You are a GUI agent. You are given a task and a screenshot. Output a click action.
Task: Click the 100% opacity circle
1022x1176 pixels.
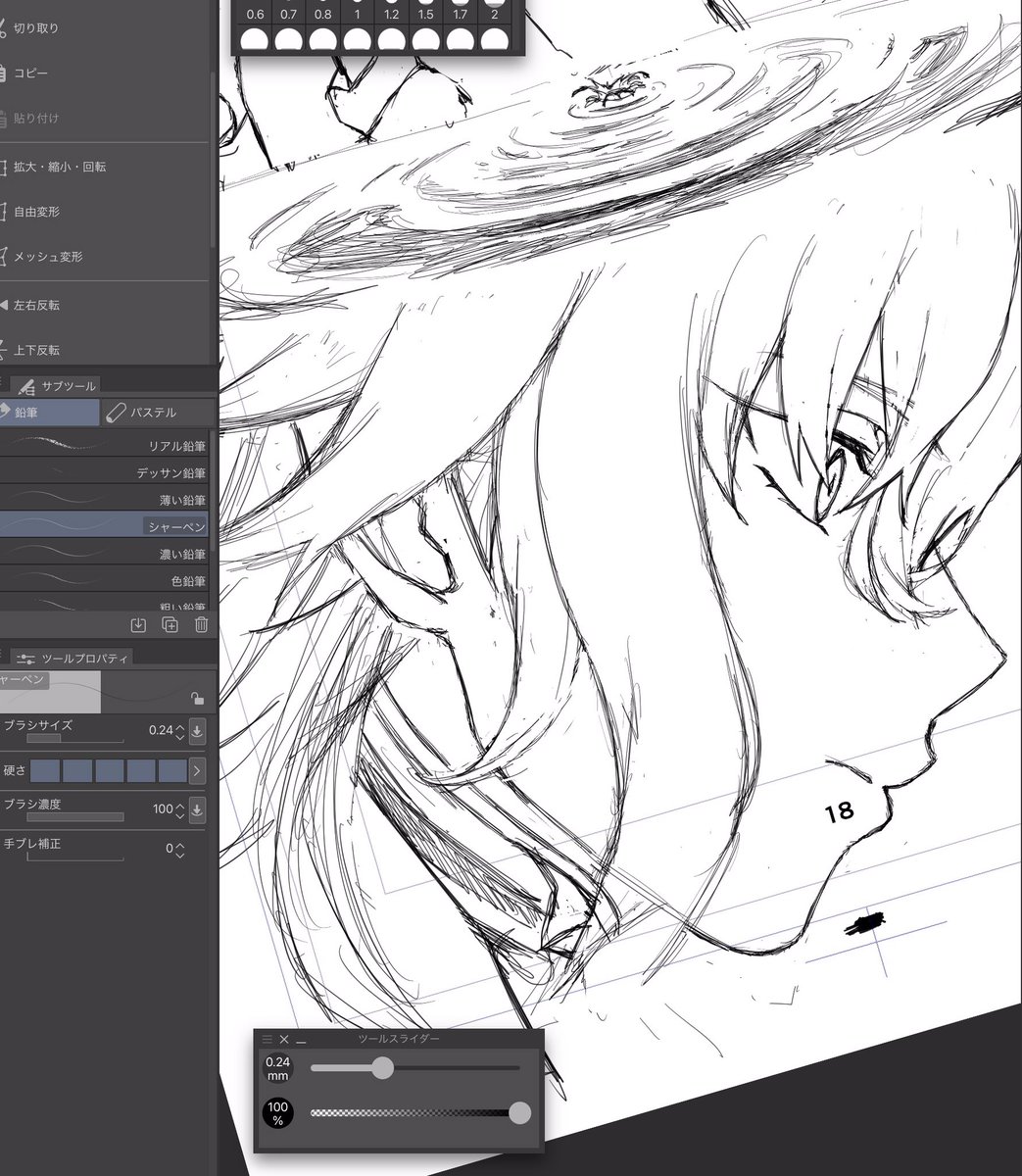[278, 1113]
